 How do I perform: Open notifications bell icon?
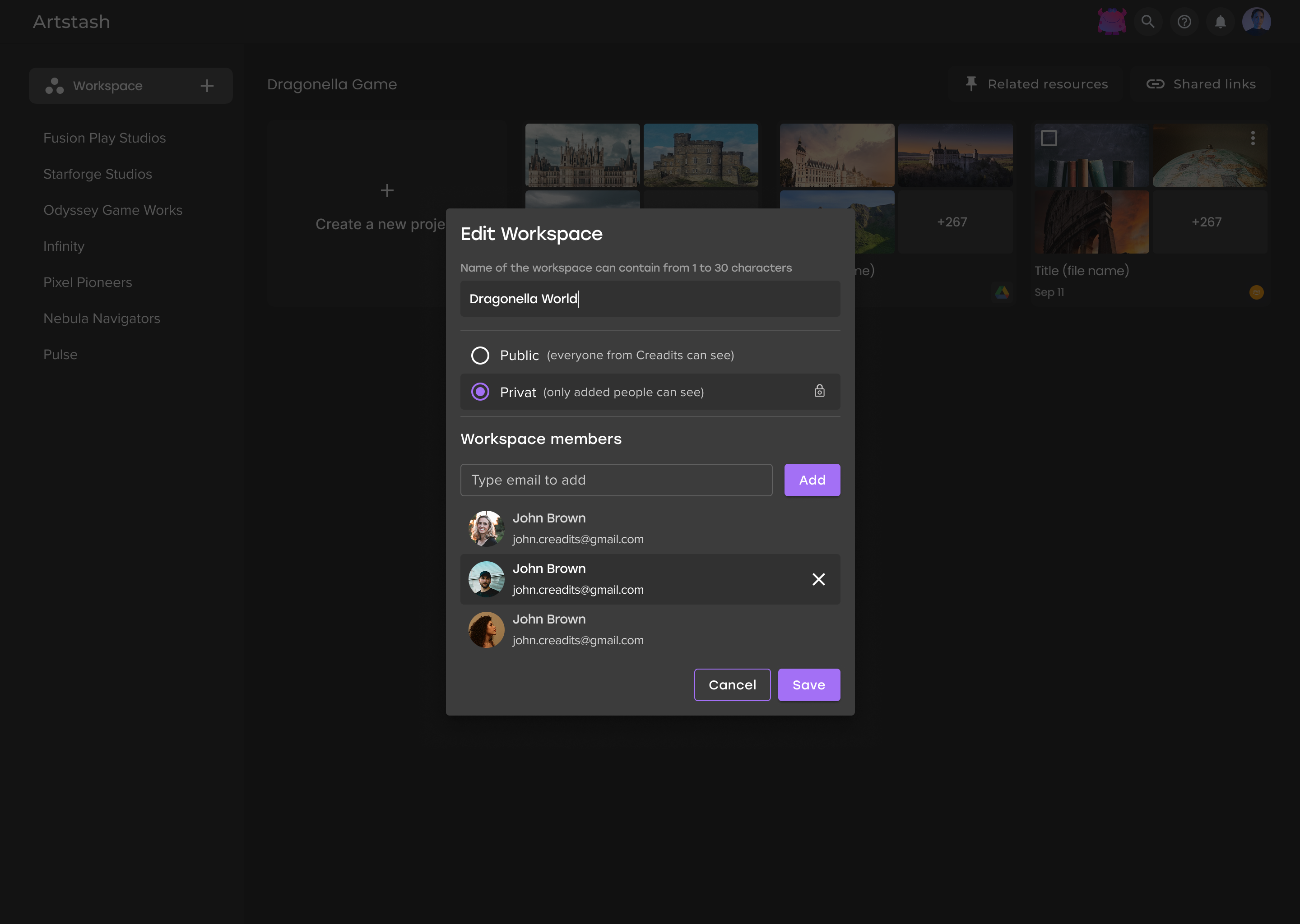click(1220, 22)
